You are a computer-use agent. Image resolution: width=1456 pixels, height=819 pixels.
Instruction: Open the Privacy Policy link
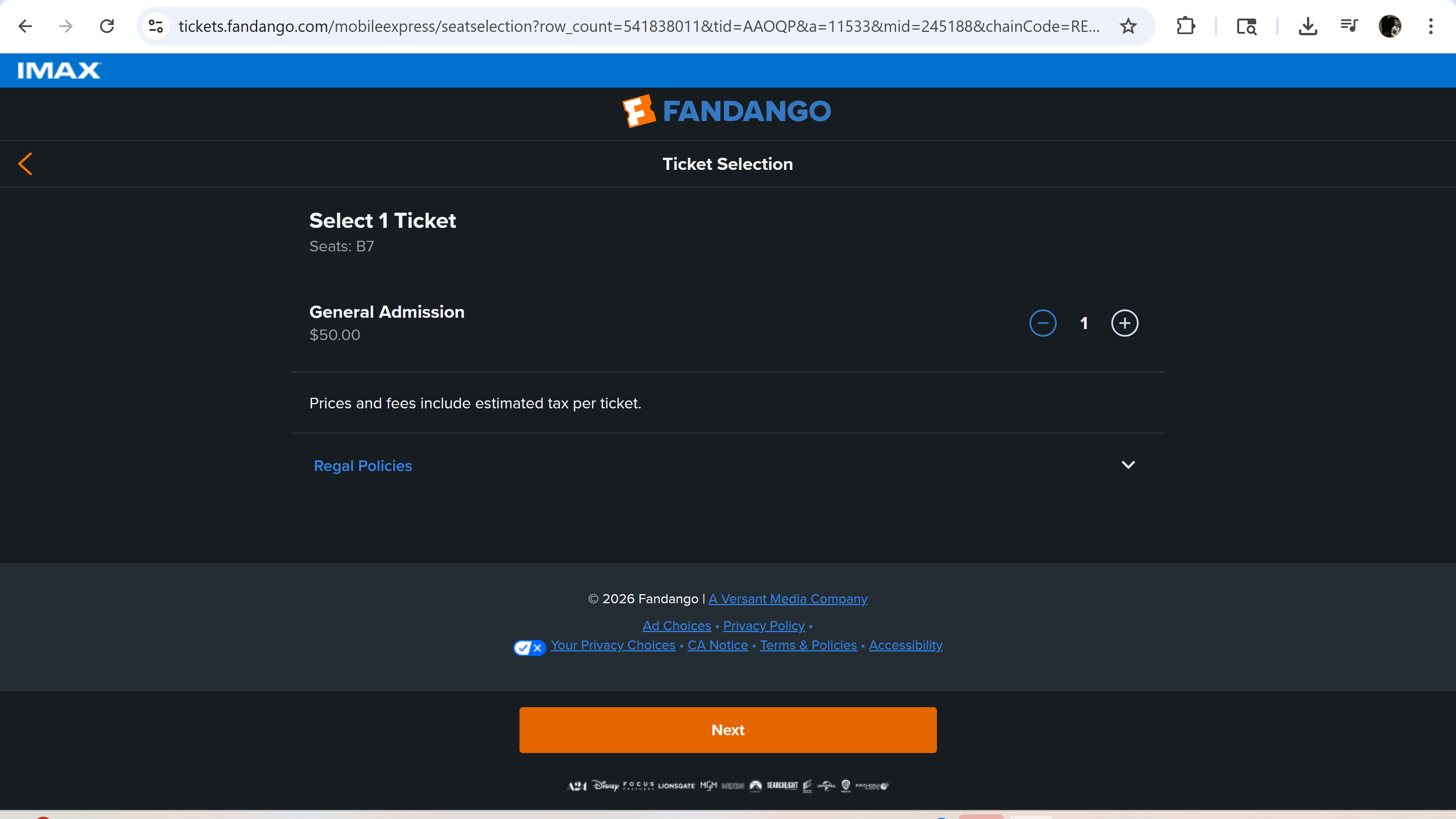pyautogui.click(x=764, y=626)
